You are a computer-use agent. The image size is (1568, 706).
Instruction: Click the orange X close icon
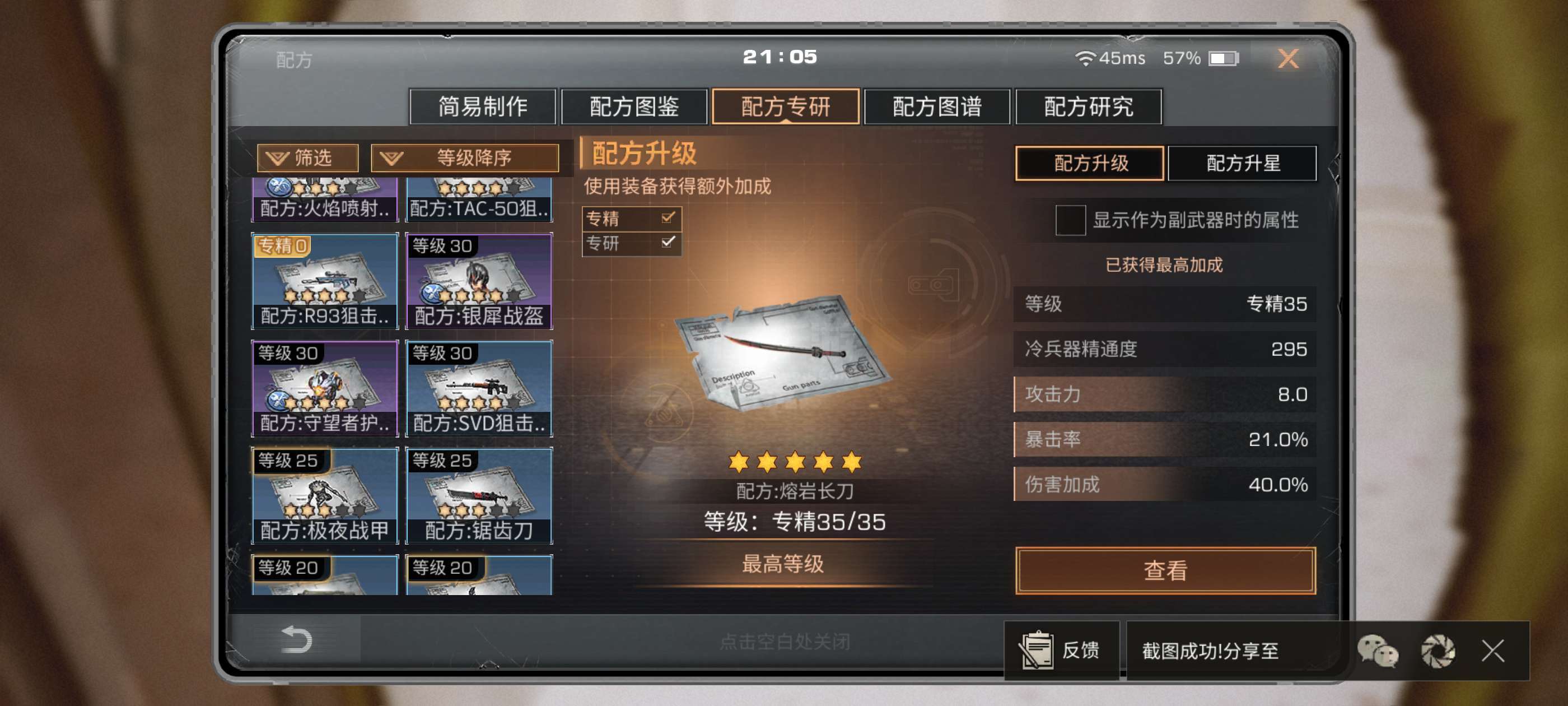coord(1287,59)
